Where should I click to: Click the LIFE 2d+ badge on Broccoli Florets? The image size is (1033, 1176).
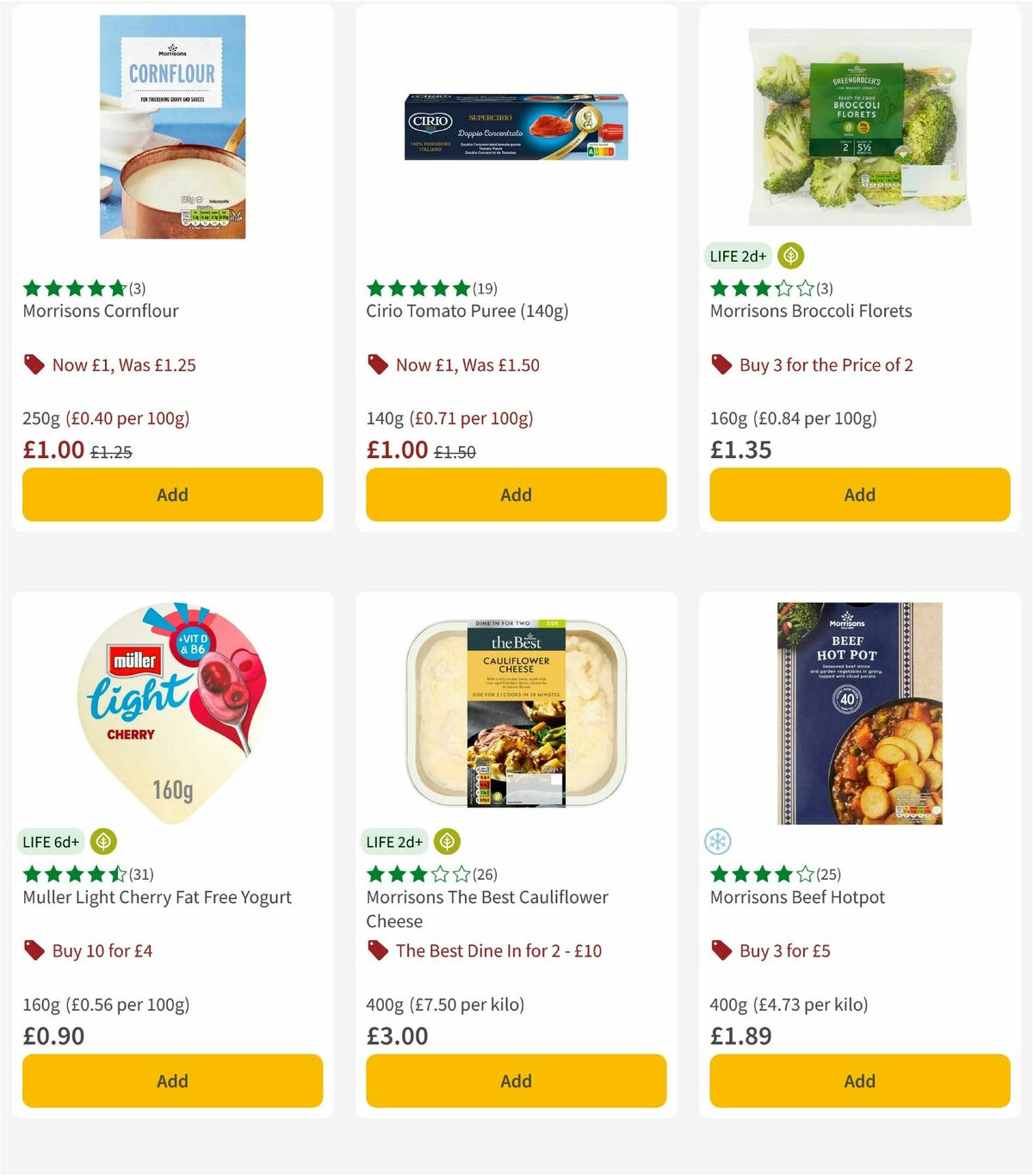click(738, 256)
